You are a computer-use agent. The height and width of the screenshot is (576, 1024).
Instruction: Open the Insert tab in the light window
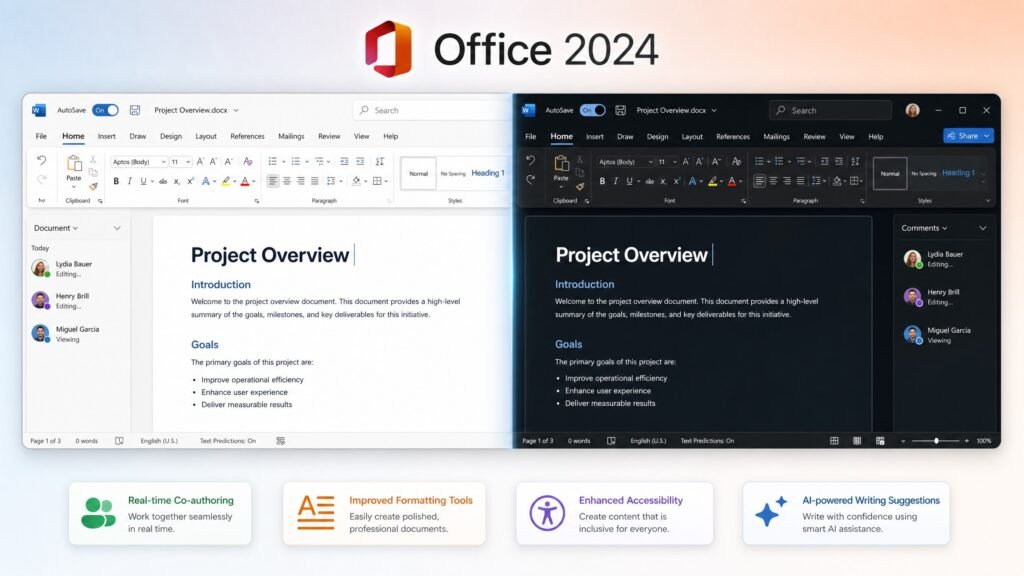pos(106,136)
